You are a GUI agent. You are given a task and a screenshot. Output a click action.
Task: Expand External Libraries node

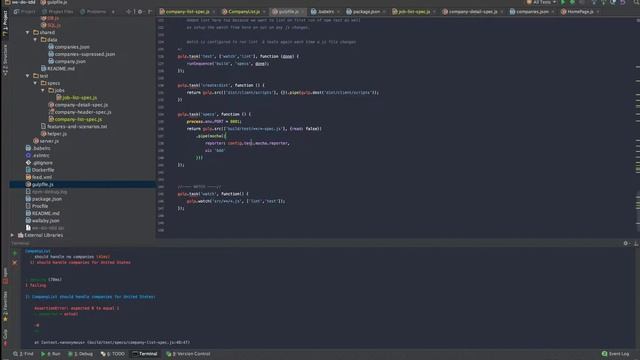pyautogui.click(x=12, y=235)
